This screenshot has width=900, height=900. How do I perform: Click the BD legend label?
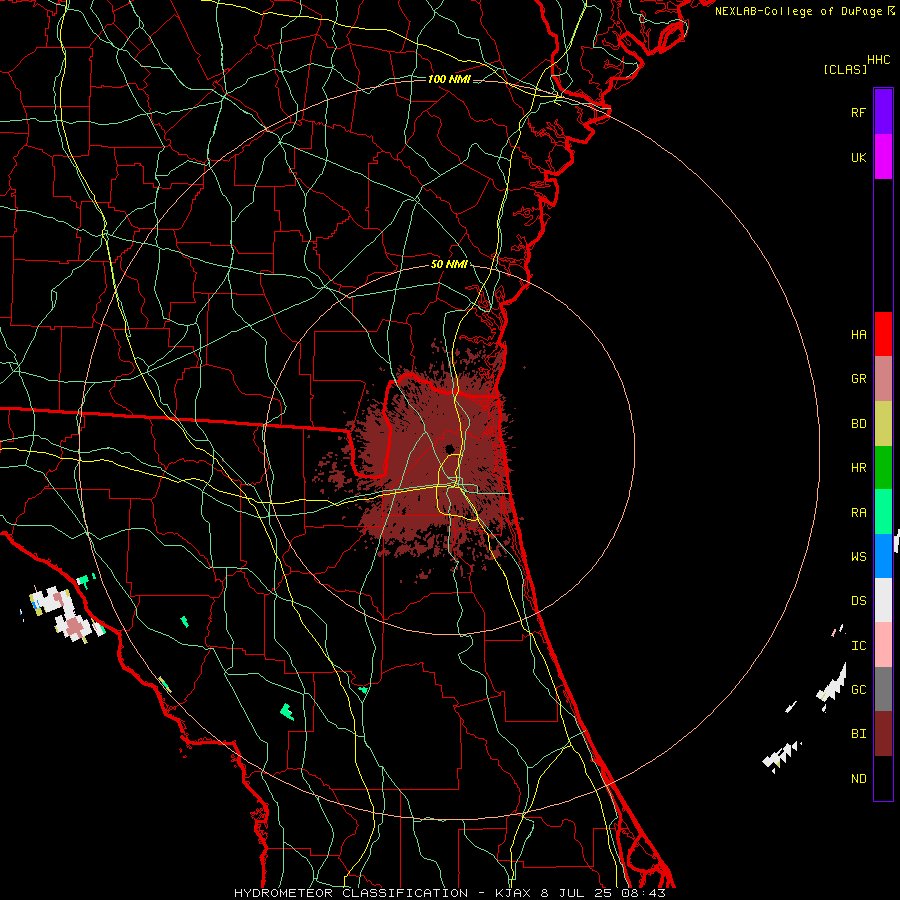858,424
